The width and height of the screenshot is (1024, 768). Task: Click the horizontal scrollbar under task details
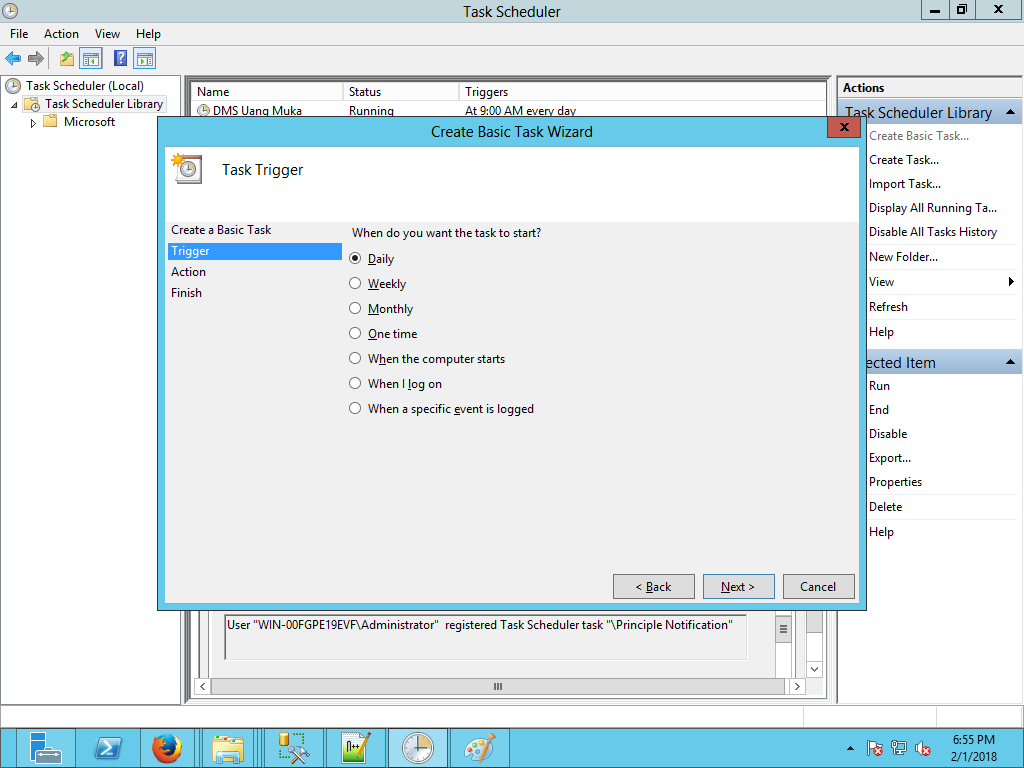click(x=498, y=687)
